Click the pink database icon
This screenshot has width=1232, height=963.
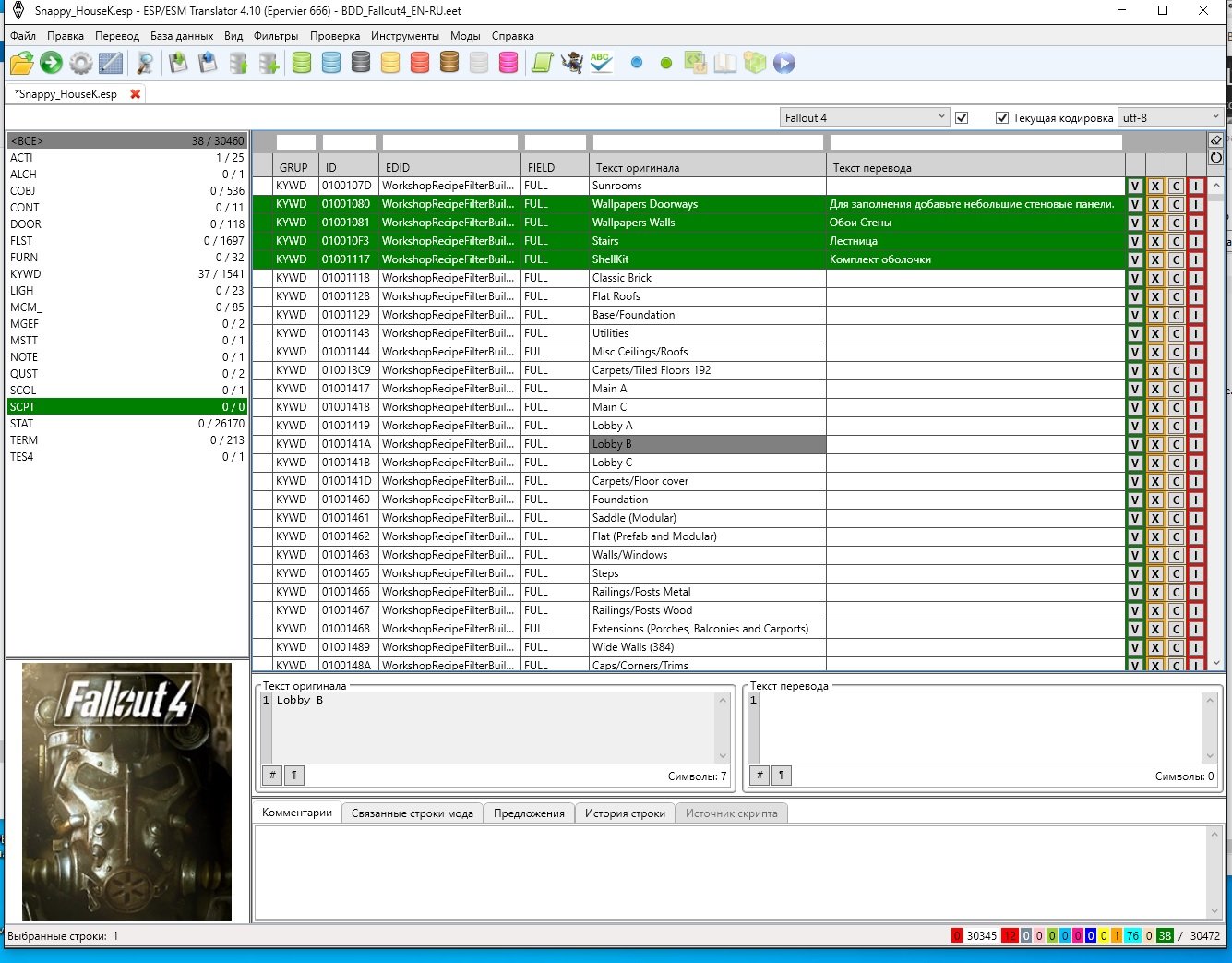point(508,63)
